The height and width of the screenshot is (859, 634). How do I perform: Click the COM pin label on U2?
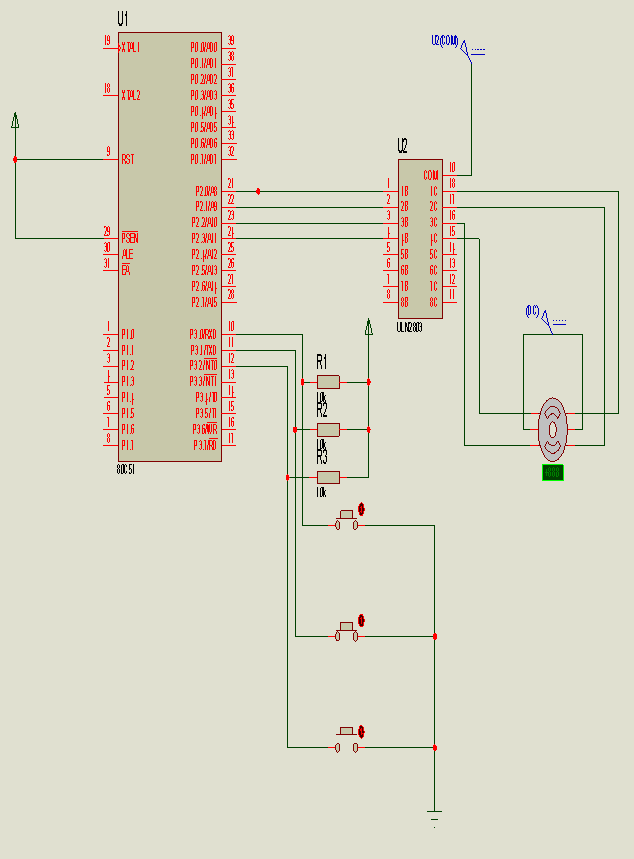[431, 175]
